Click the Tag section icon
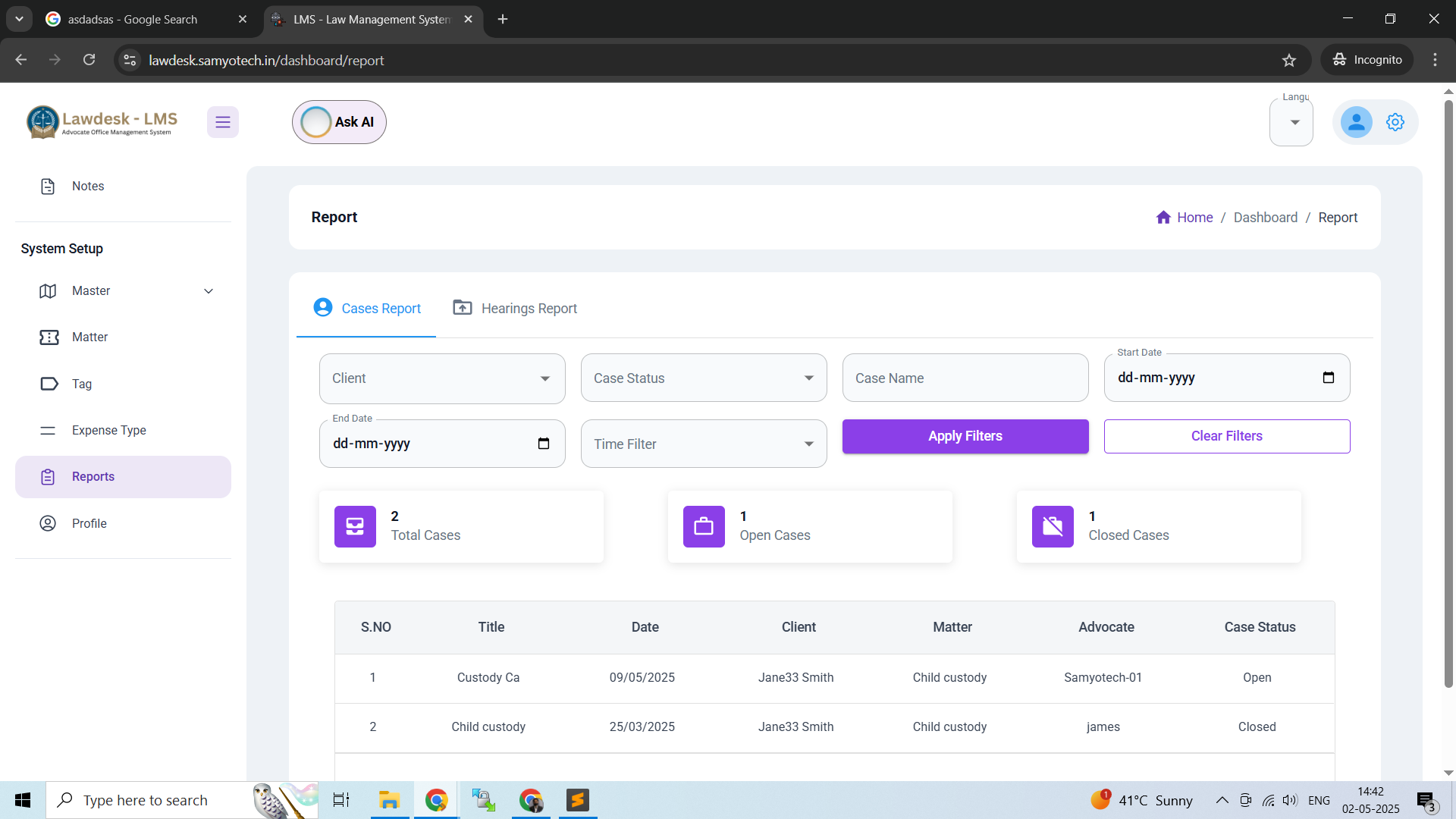This screenshot has height=819, width=1456. pyautogui.click(x=48, y=384)
